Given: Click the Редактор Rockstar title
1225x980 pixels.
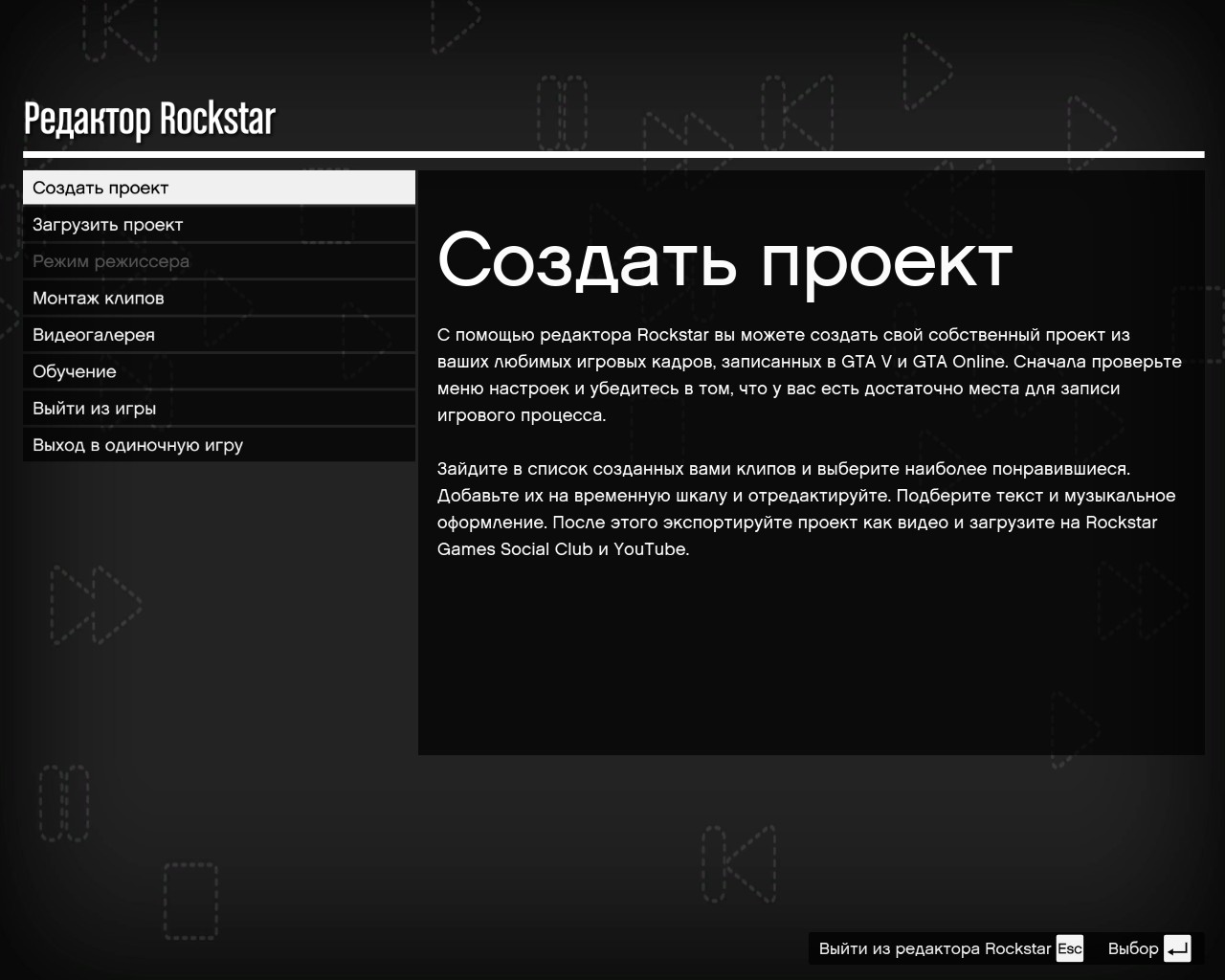Looking at the screenshot, I should point(149,119).
